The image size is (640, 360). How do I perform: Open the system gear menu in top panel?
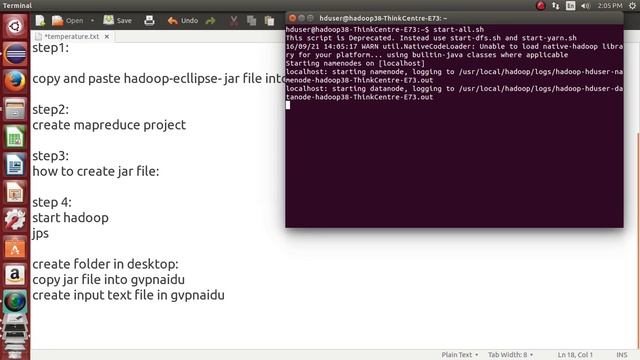(x=632, y=5)
